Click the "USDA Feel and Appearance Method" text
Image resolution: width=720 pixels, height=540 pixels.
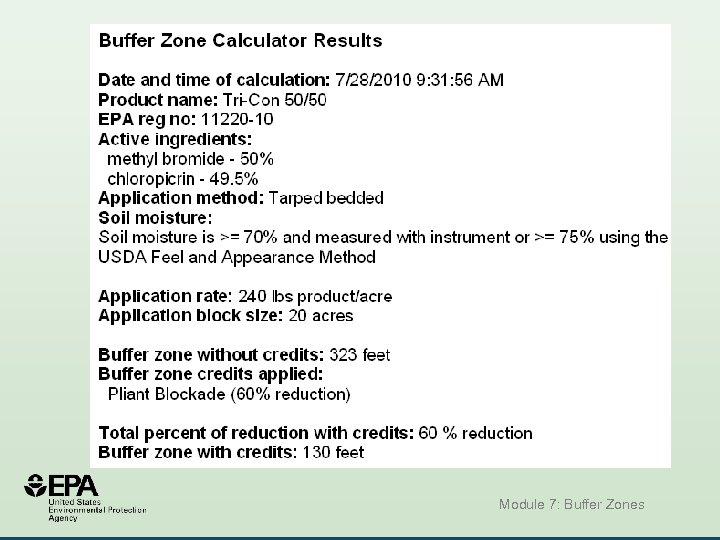[236, 257]
